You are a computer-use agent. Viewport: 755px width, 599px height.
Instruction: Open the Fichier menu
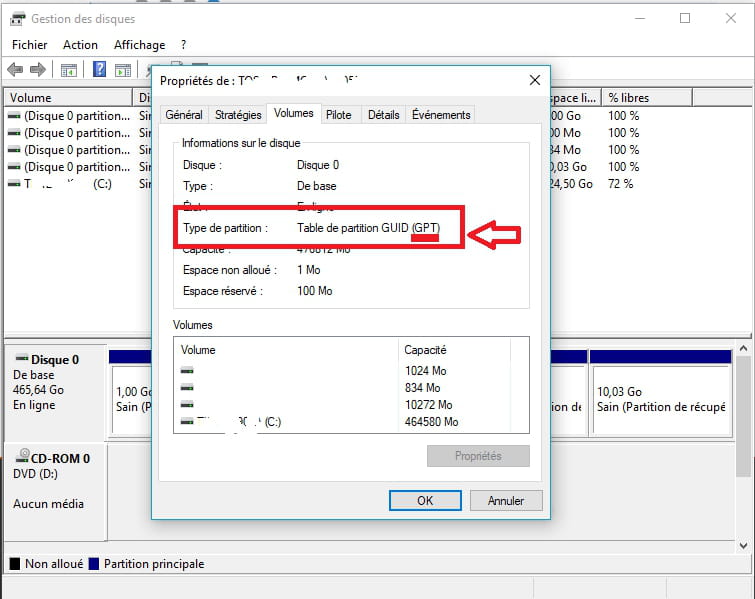pos(30,45)
